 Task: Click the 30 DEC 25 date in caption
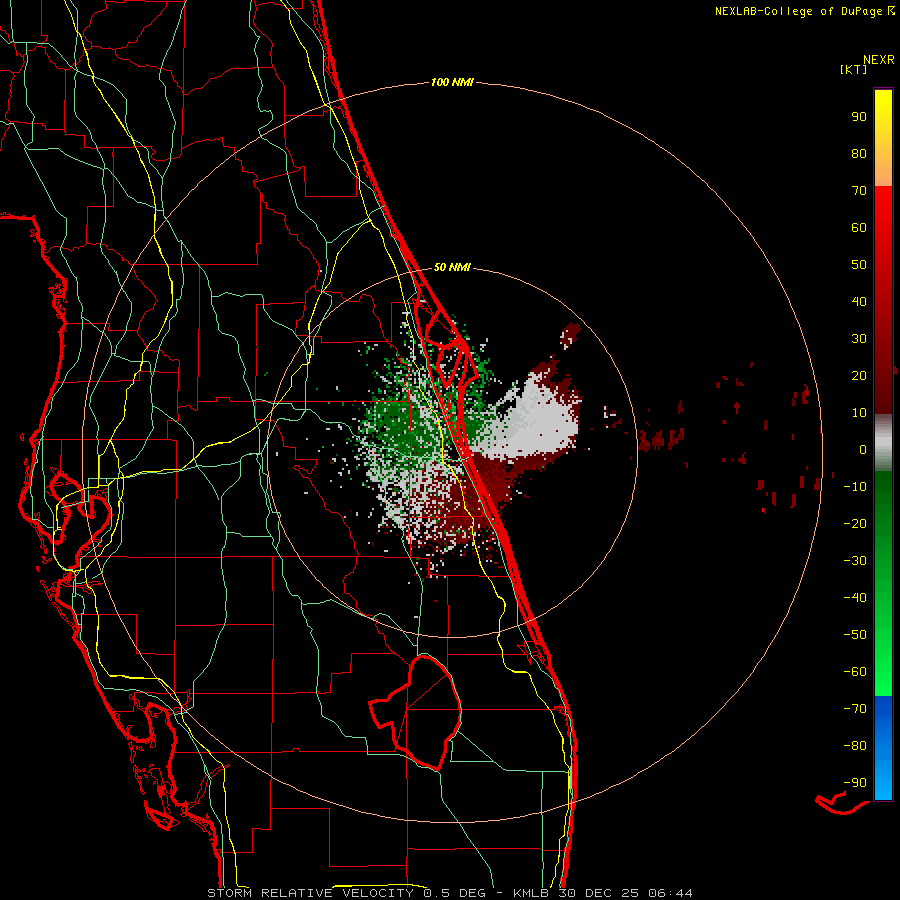point(599,893)
